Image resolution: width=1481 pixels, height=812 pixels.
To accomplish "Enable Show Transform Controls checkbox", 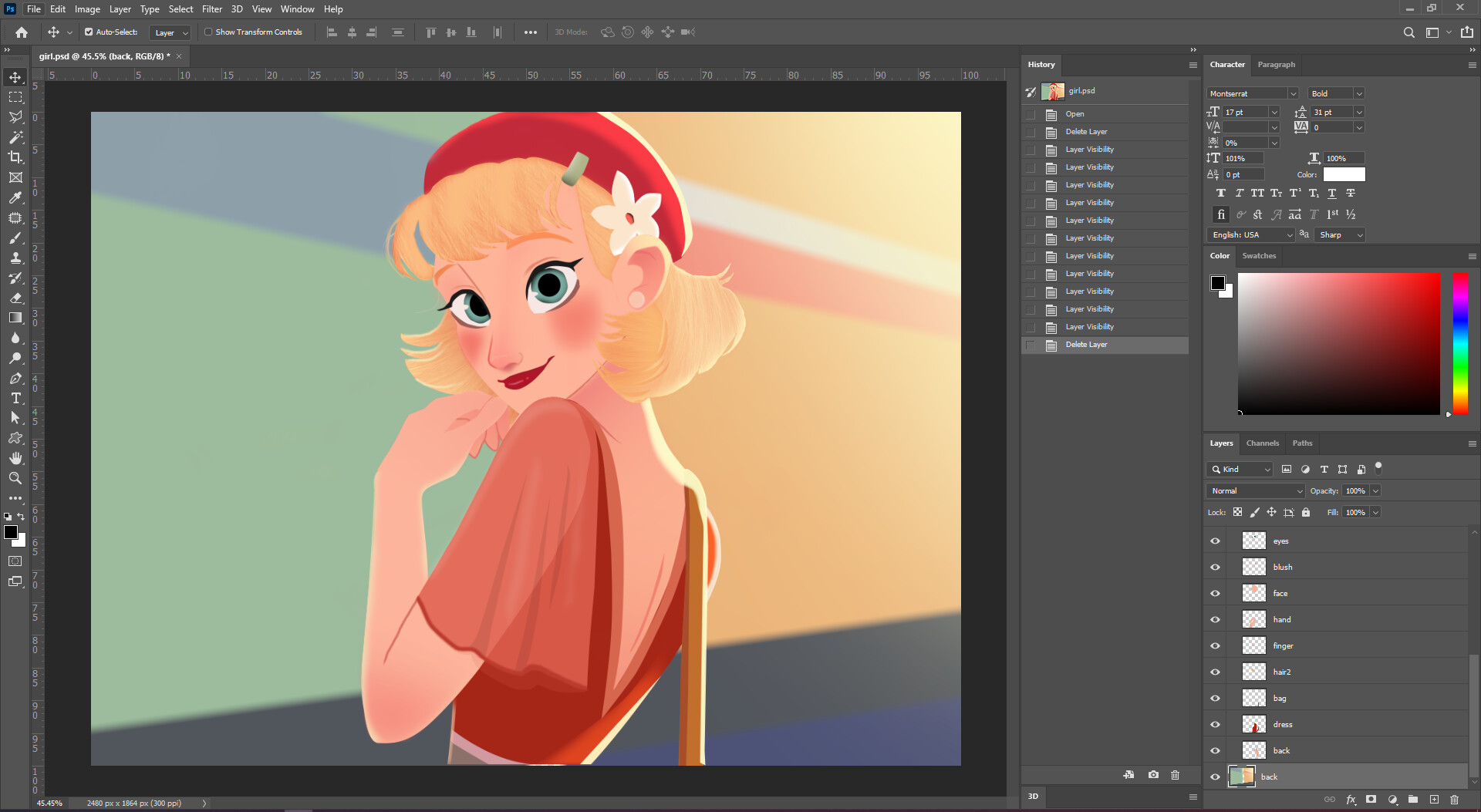I will [208, 32].
